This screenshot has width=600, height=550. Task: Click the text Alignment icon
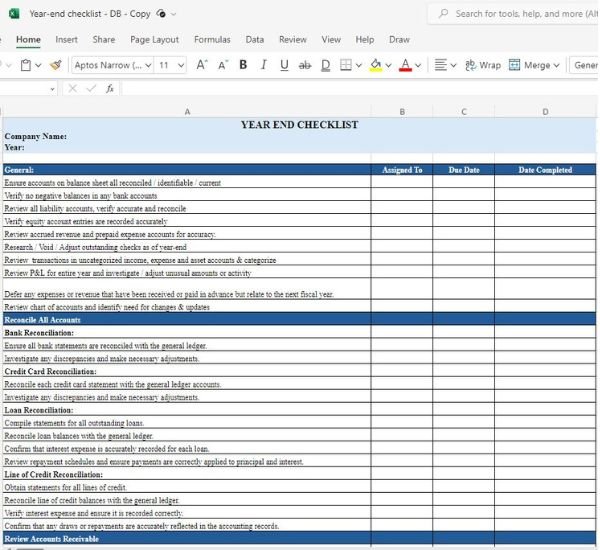[x=440, y=65]
